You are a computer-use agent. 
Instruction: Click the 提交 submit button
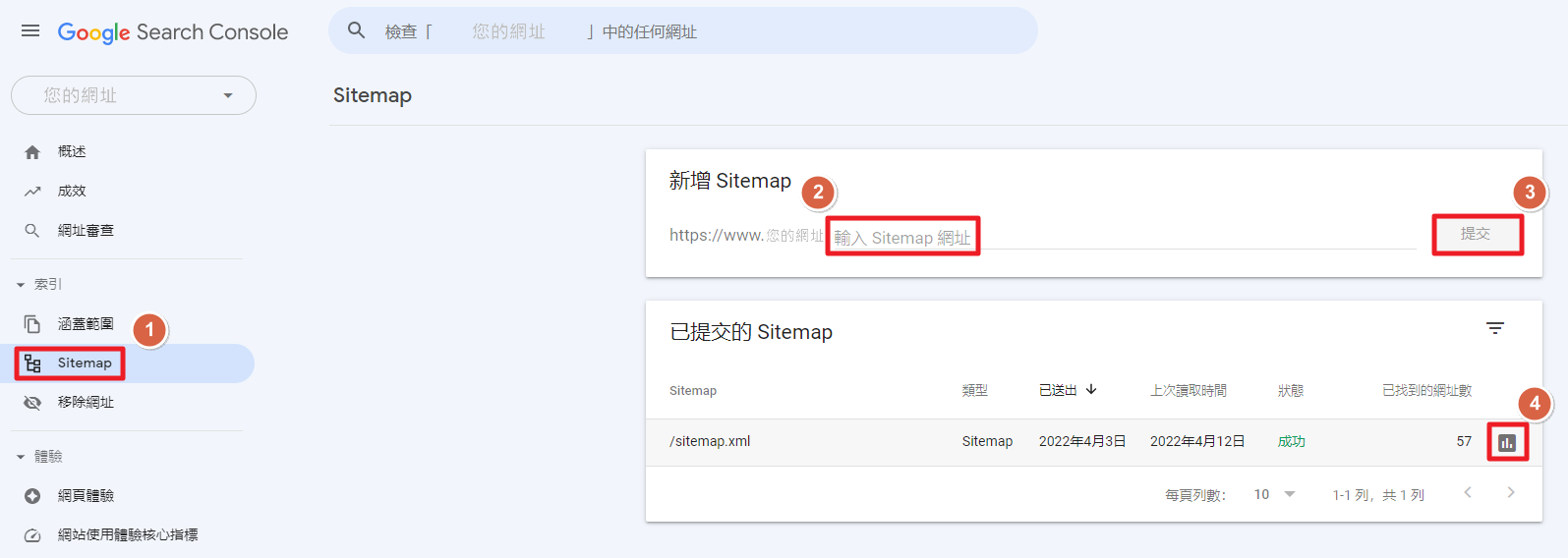(1476, 234)
